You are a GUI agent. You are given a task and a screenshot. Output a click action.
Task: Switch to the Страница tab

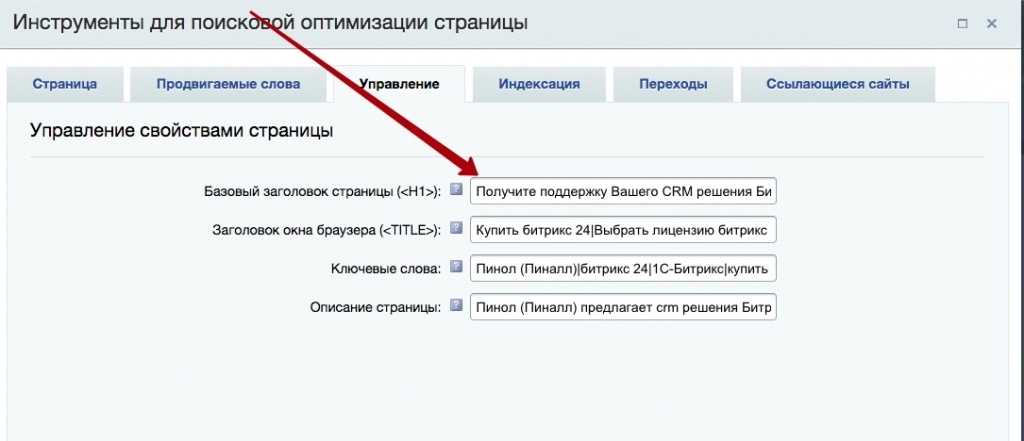coord(65,84)
